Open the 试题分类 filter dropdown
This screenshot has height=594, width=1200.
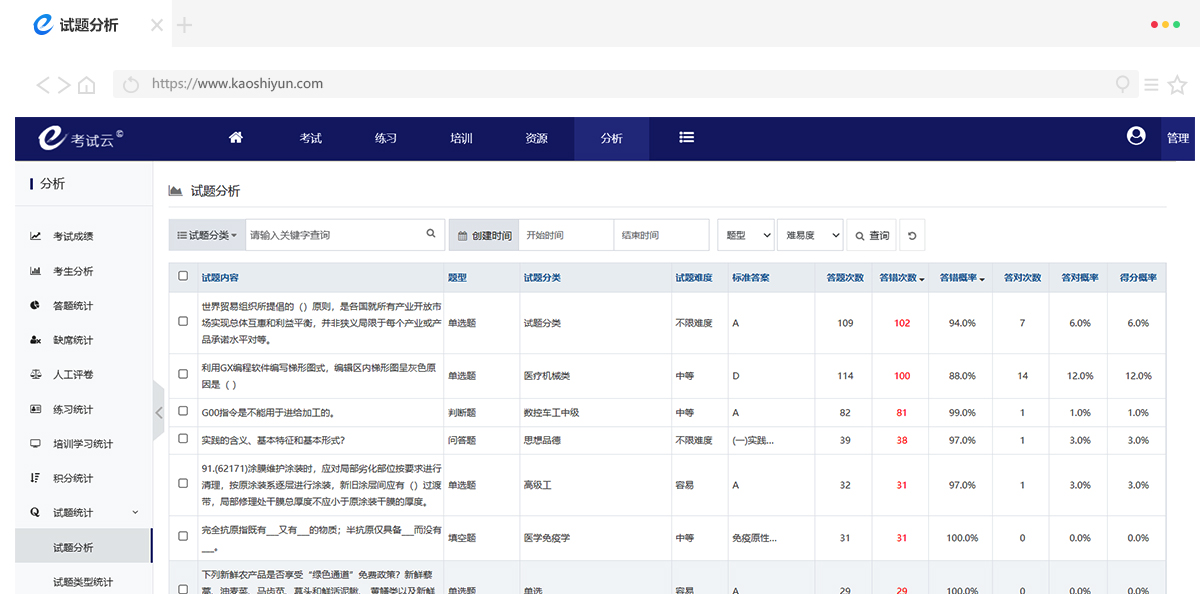pyautogui.click(x=207, y=235)
